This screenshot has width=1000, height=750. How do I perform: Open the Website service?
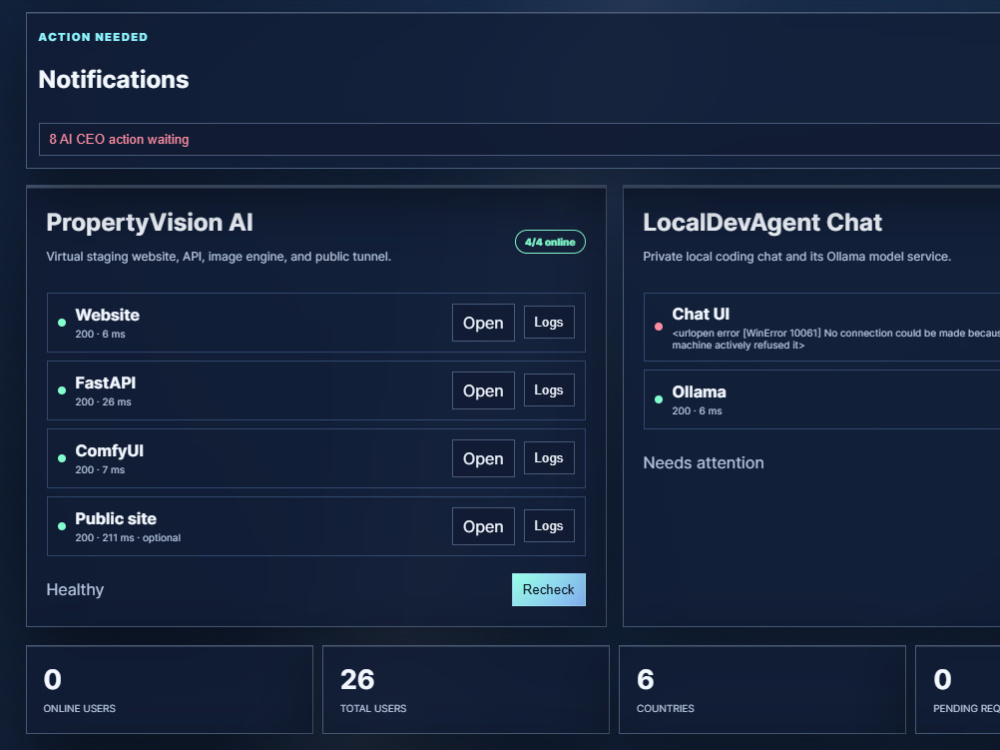click(483, 323)
